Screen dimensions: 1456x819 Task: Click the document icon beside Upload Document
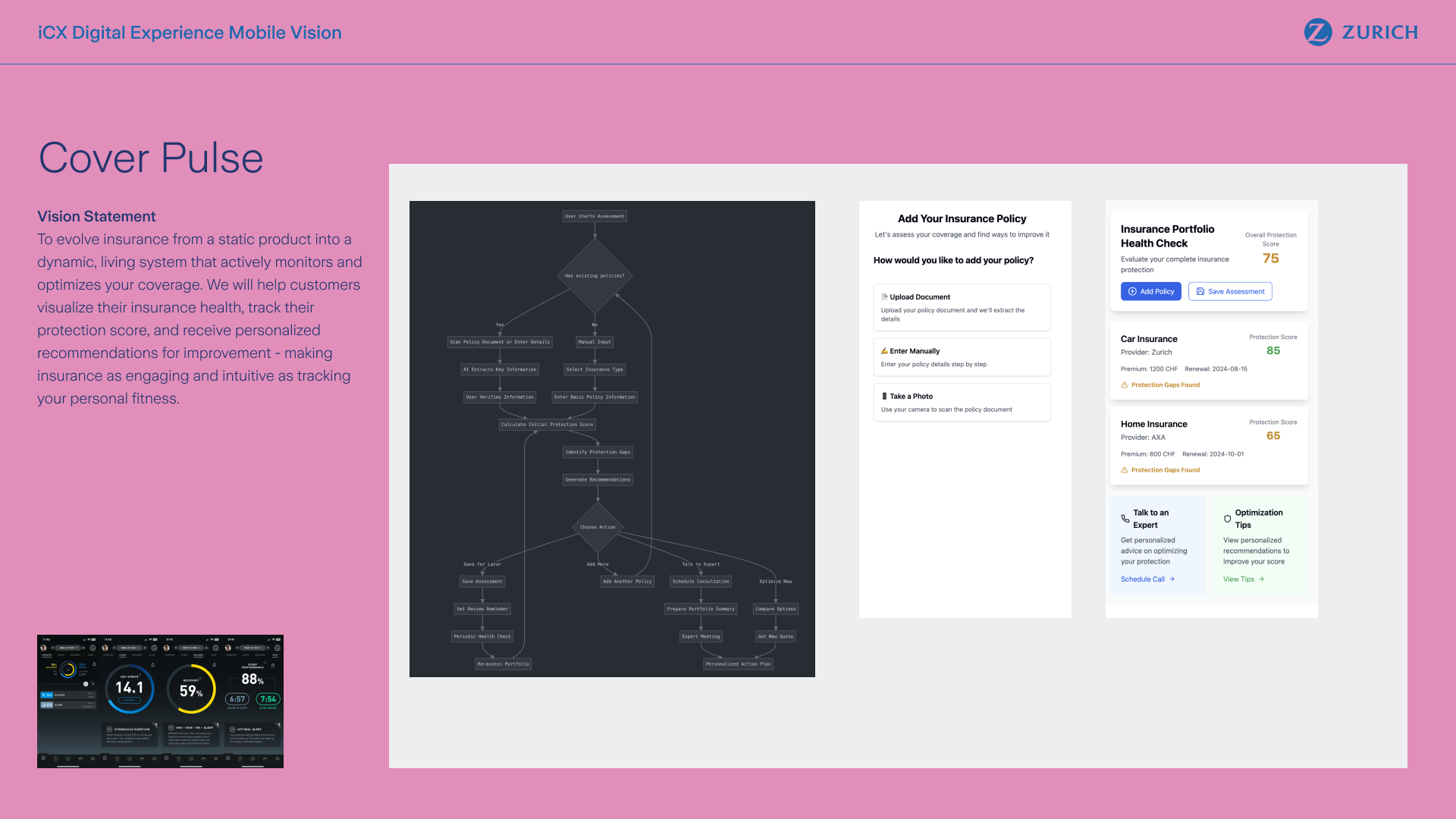pos(884,297)
